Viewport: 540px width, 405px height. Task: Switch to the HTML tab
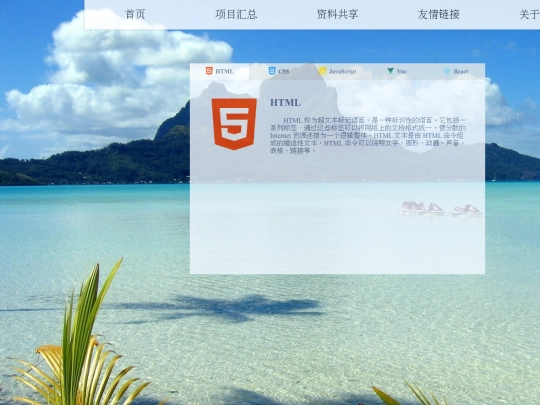pyautogui.click(x=220, y=71)
